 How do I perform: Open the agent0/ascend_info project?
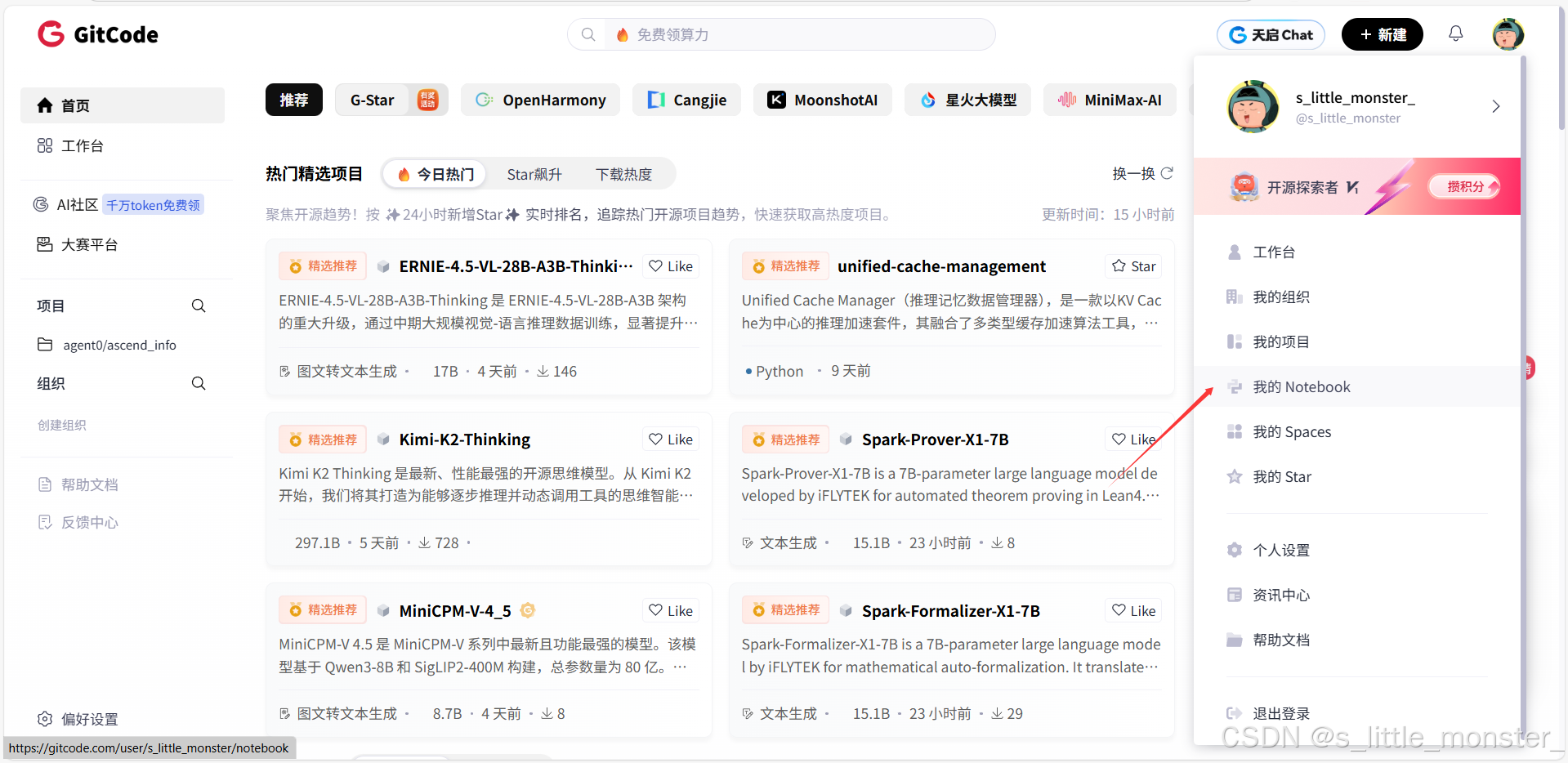[119, 345]
